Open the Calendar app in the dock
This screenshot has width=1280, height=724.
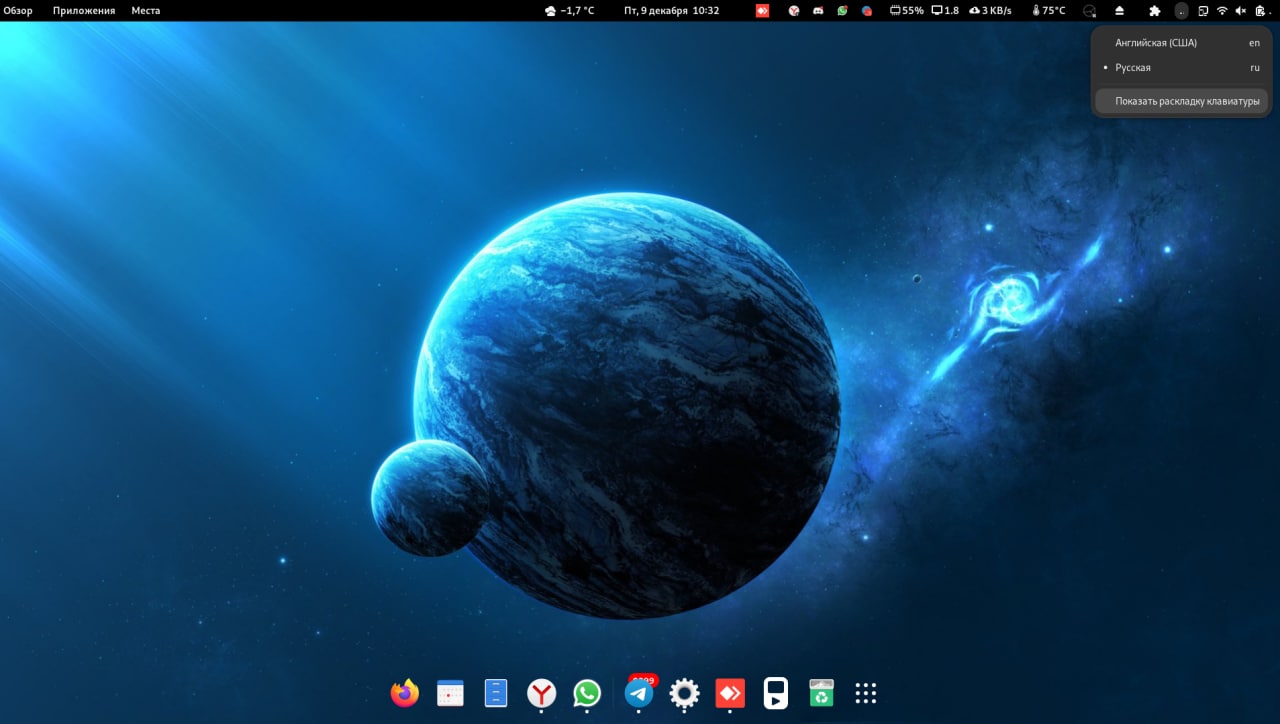coord(451,693)
